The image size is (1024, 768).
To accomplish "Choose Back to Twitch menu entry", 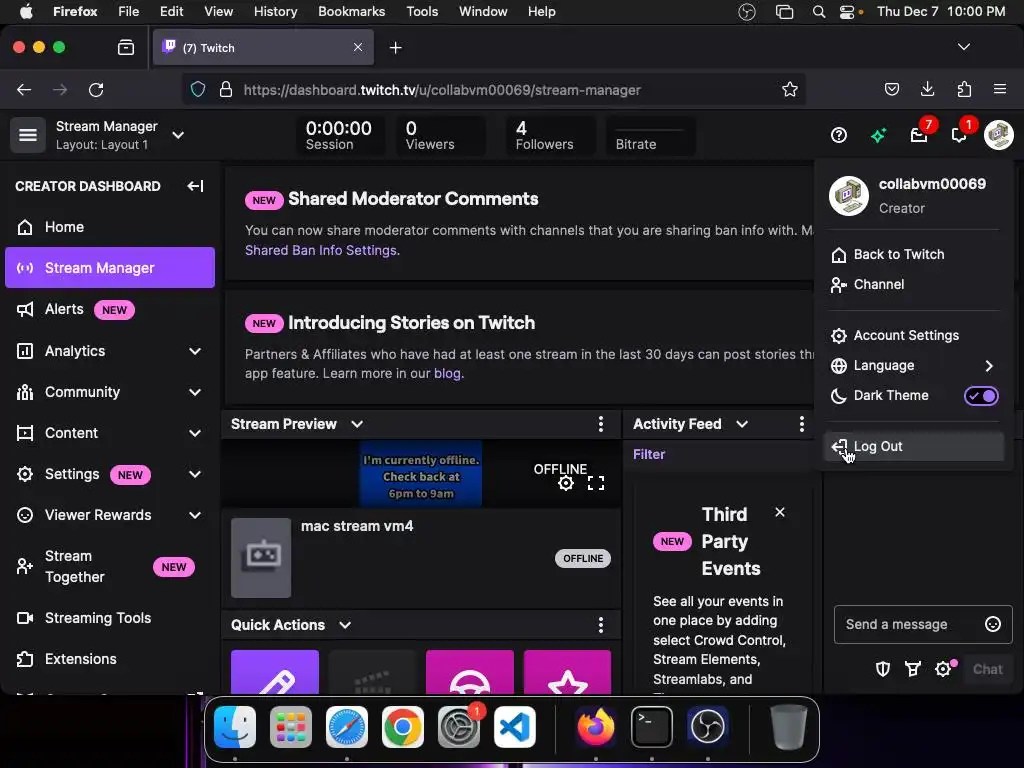I will point(913,255).
